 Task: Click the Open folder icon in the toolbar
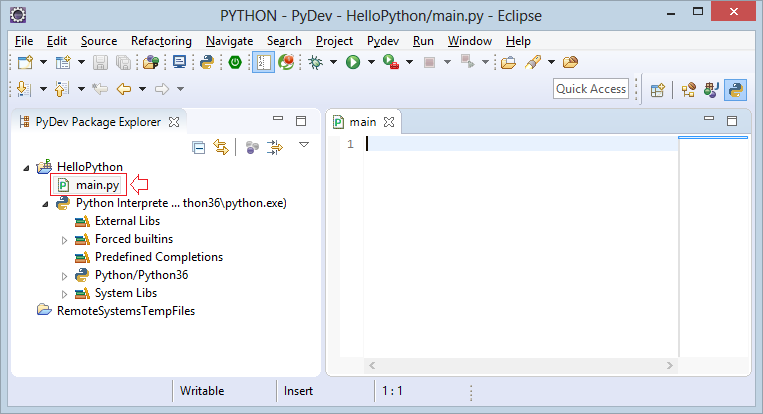pyautogui.click(x=508, y=62)
